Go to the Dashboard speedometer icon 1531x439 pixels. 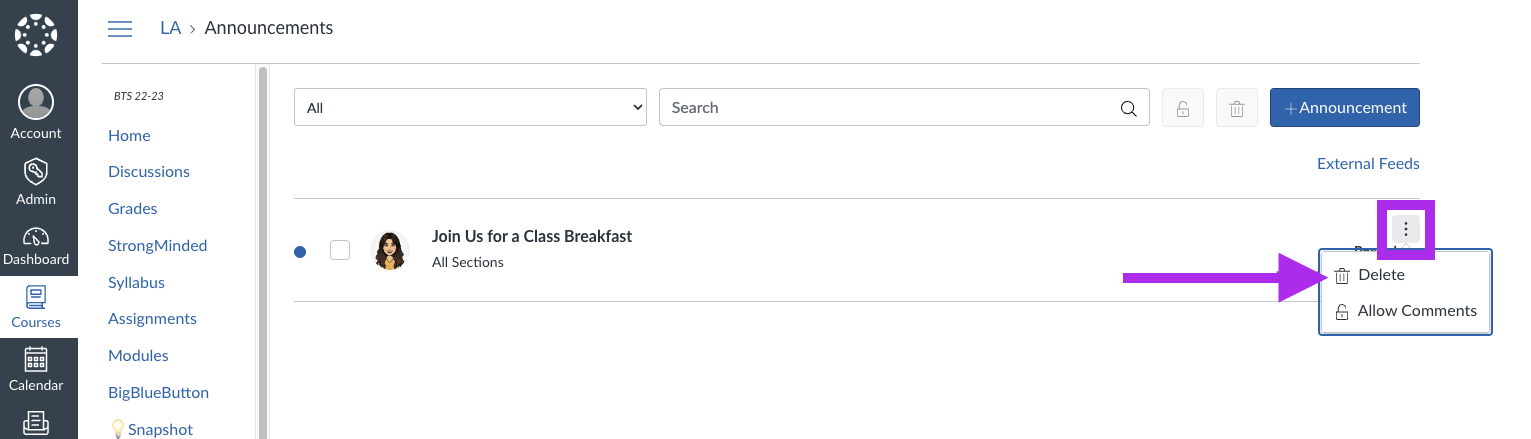pos(36,236)
